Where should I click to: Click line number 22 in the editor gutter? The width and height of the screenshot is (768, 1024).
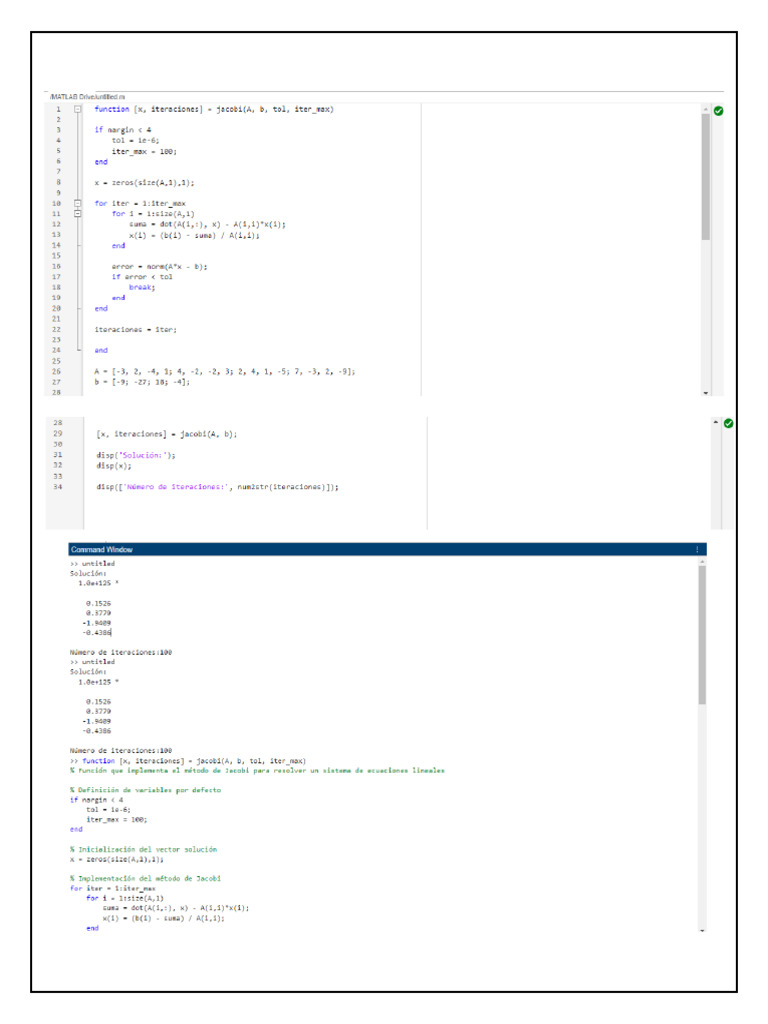pyautogui.click(x=56, y=329)
